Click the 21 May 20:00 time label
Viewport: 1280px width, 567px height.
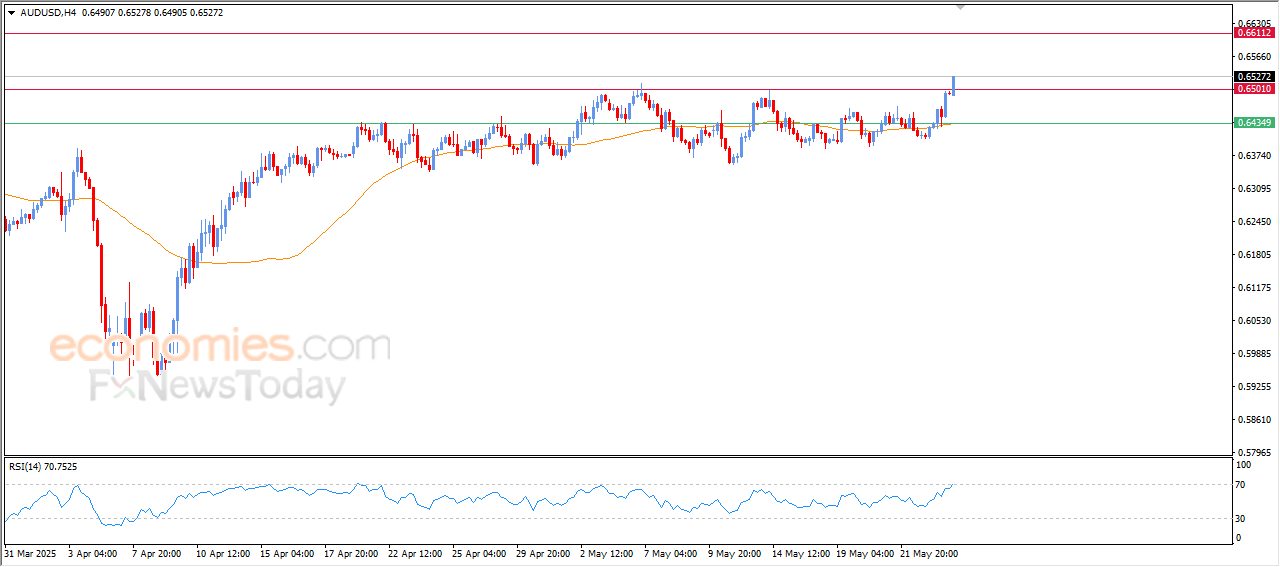tap(927, 552)
